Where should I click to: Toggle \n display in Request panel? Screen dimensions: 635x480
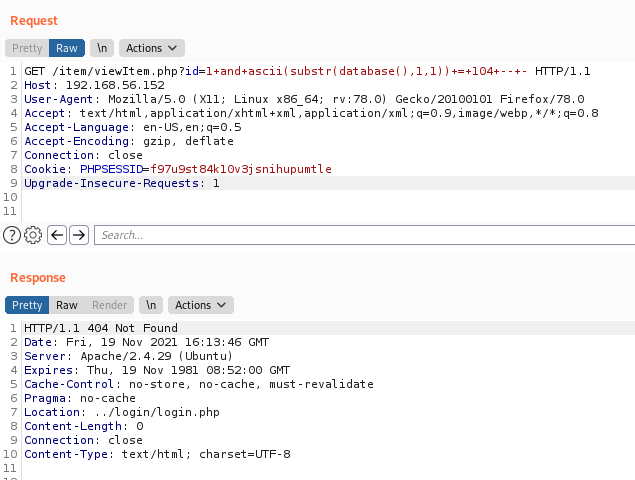point(102,48)
